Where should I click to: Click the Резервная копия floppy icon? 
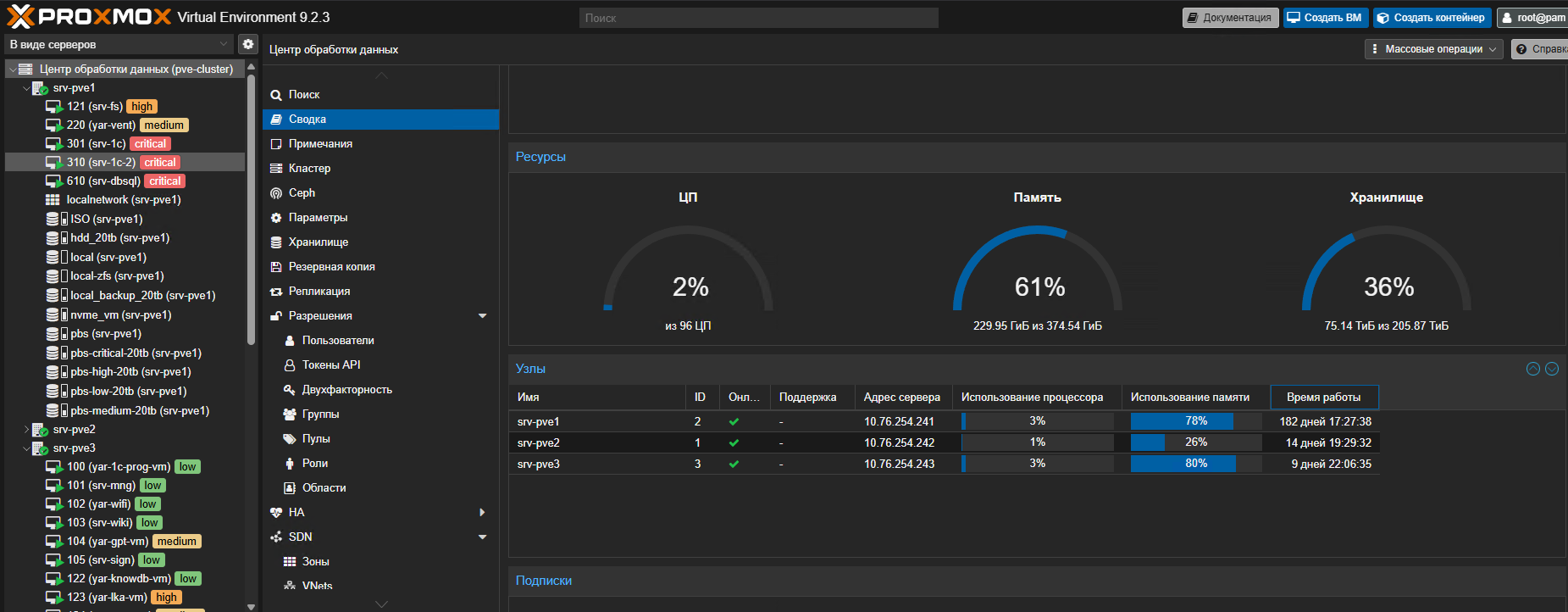[x=276, y=267]
